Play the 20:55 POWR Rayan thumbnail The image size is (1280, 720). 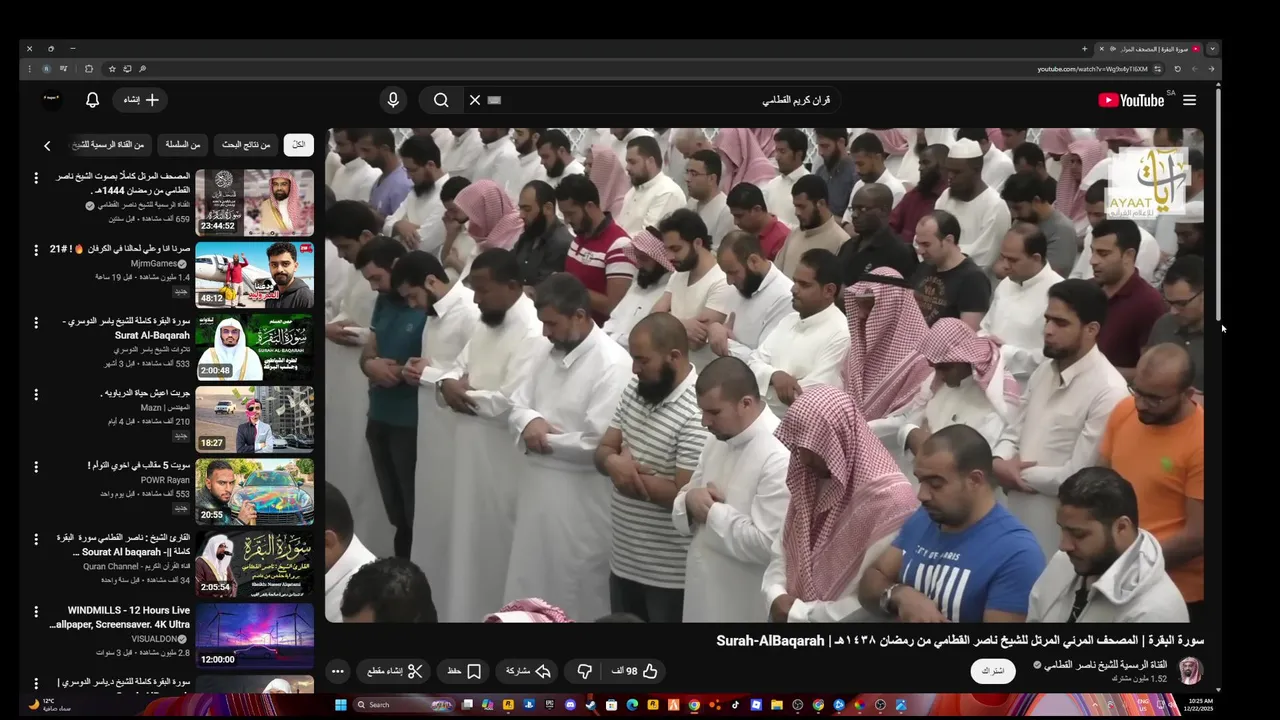254,491
